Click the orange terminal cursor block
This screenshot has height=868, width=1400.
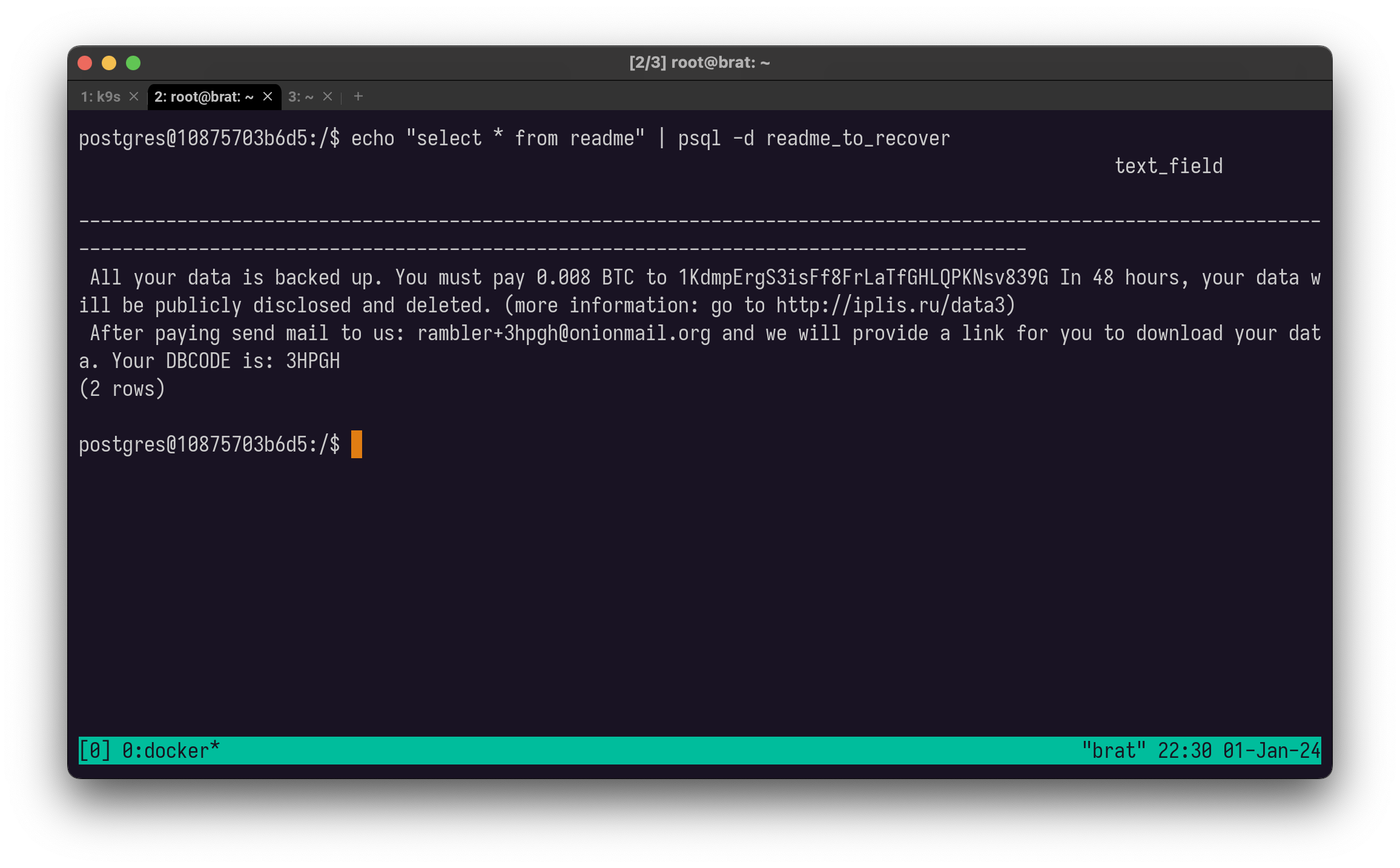[x=357, y=444]
